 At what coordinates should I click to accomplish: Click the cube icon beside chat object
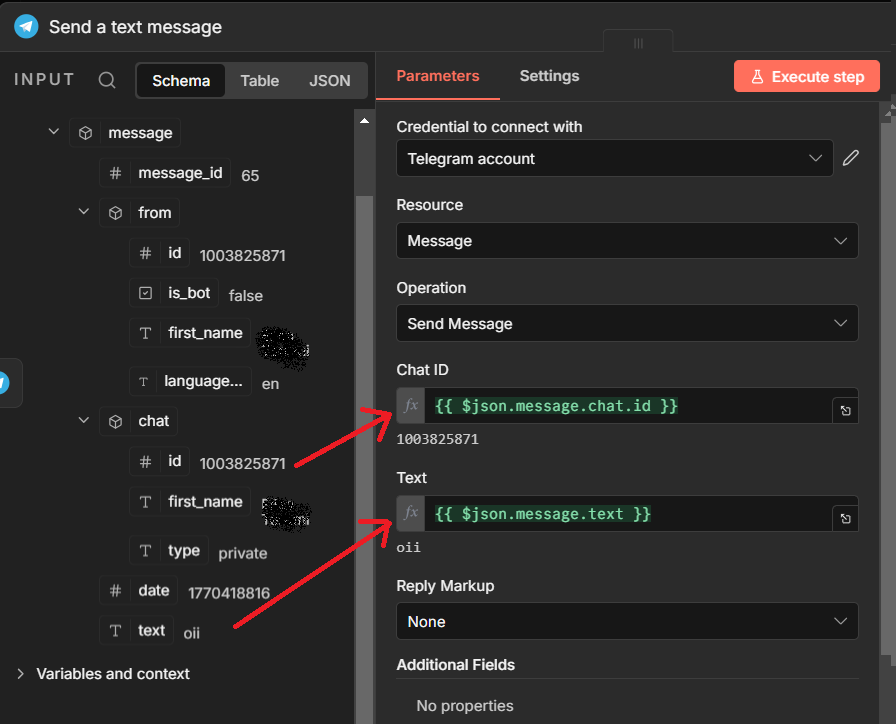tap(115, 422)
